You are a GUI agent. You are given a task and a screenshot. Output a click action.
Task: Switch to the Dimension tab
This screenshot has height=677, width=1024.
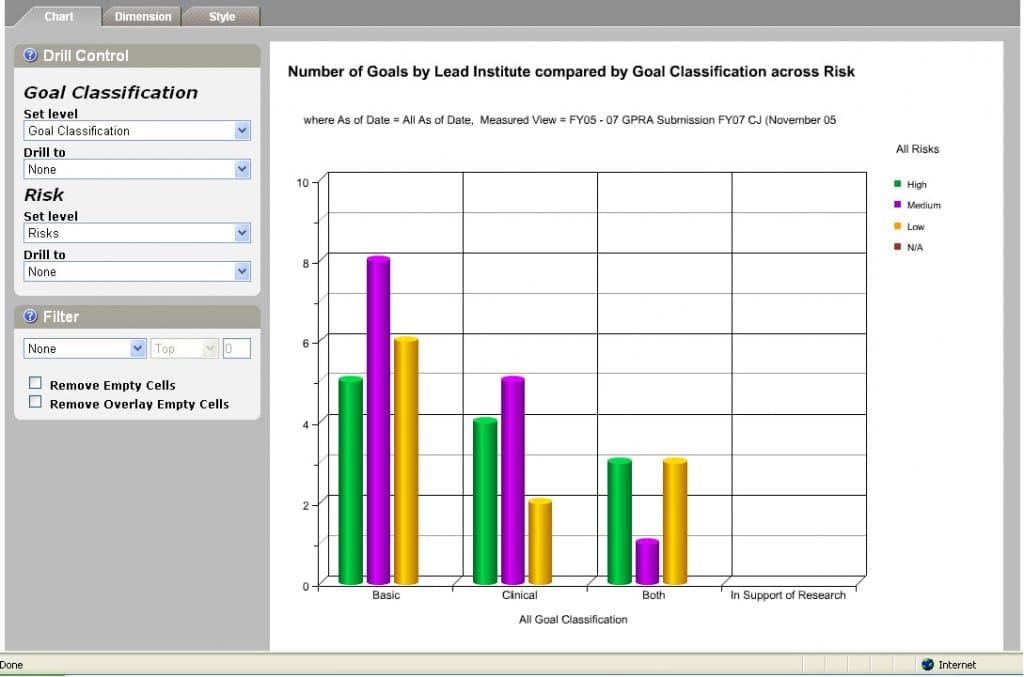[x=141, y=16]
